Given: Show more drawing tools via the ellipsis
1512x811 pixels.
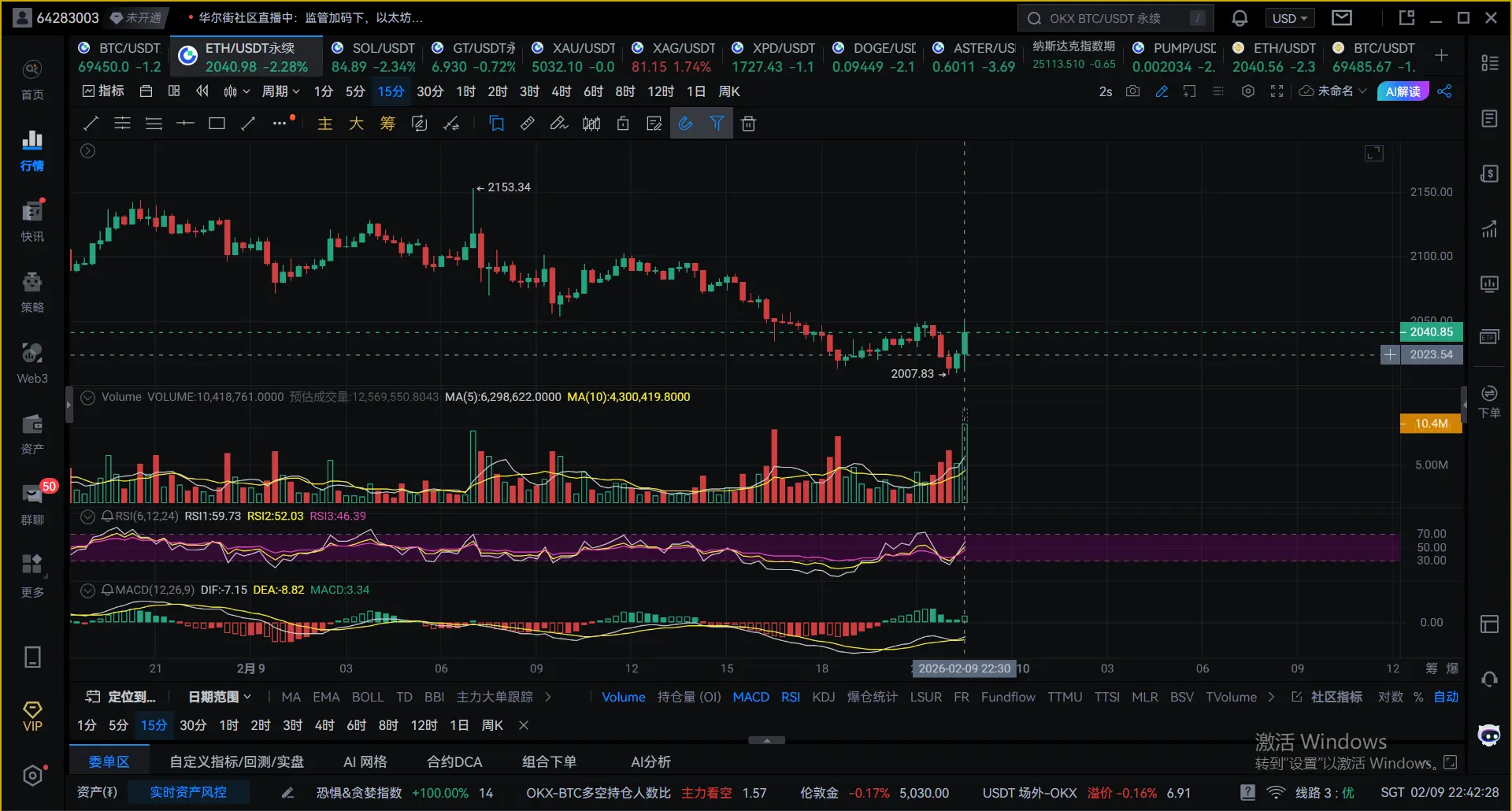Looking at the screenshot, I should pos(280,124).
